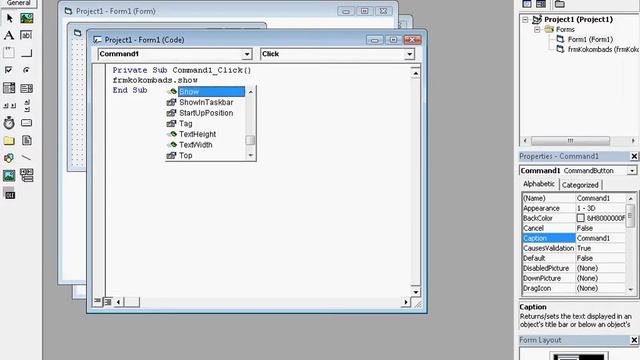Switch code window to Procedure View
The height and width of the screenshot is (360, 640).
[97, 302]
